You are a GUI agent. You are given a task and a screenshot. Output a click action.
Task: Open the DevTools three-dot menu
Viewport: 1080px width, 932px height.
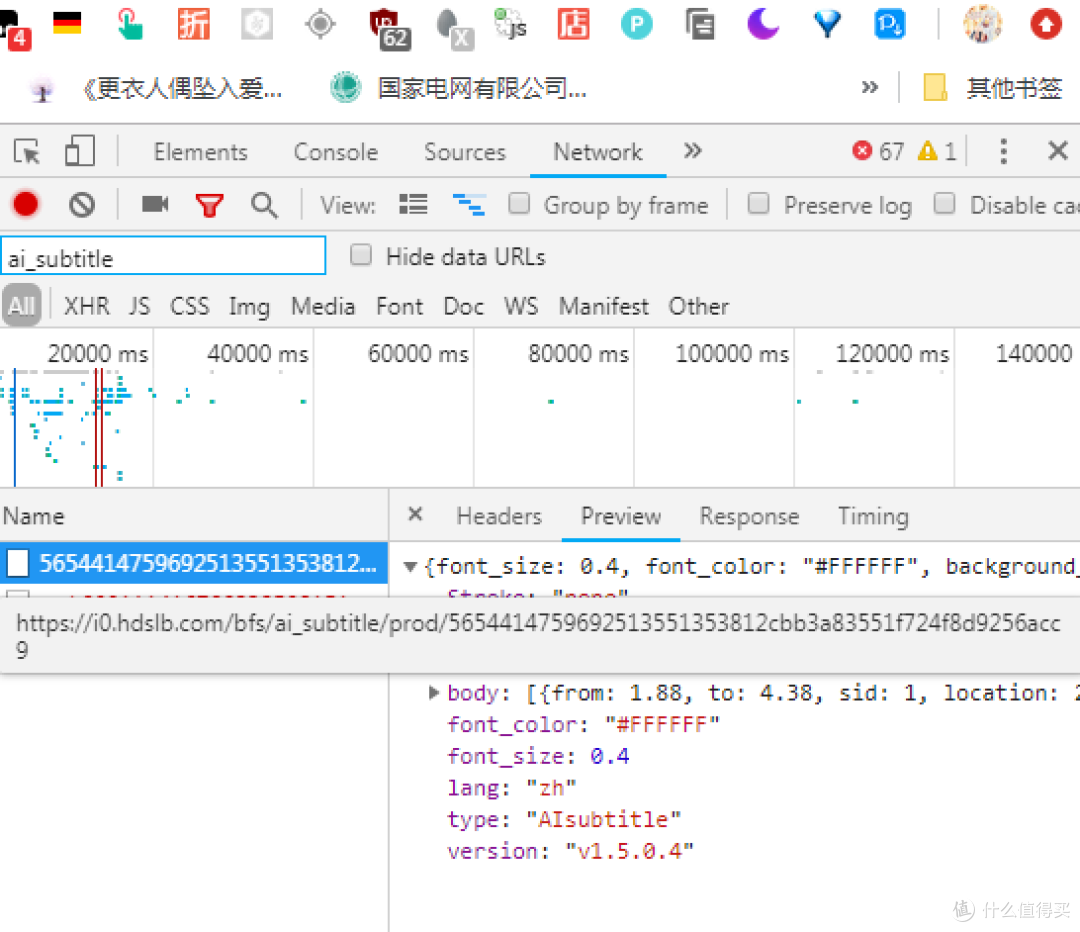(x=1004, y=151)
